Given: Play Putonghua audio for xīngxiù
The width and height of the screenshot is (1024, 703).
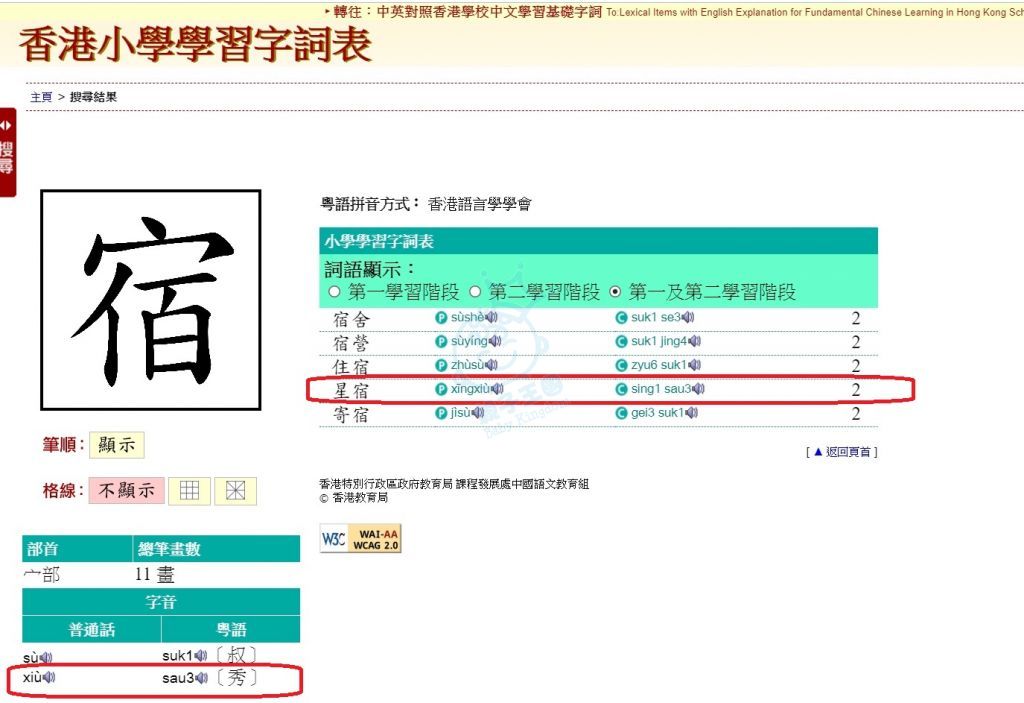Looking at the screenshot, I should [x=497, y=390].
